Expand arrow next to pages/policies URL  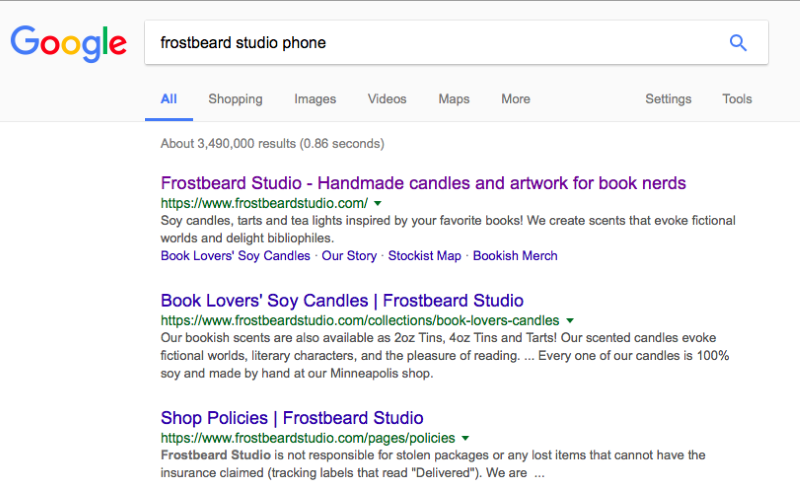pos(465,438)
